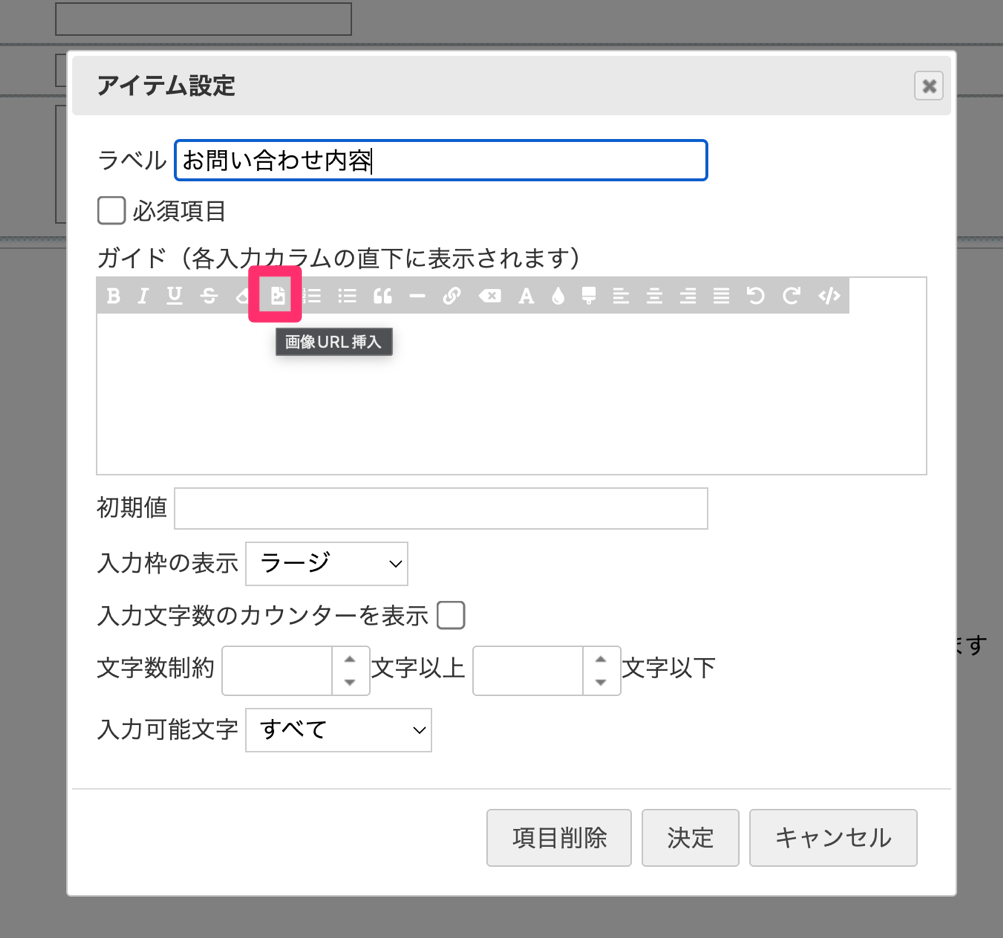The image size is (1003, 938).
Task: Increase the minimum character count (文字以上) stepper
Action: tap(349, 659)
